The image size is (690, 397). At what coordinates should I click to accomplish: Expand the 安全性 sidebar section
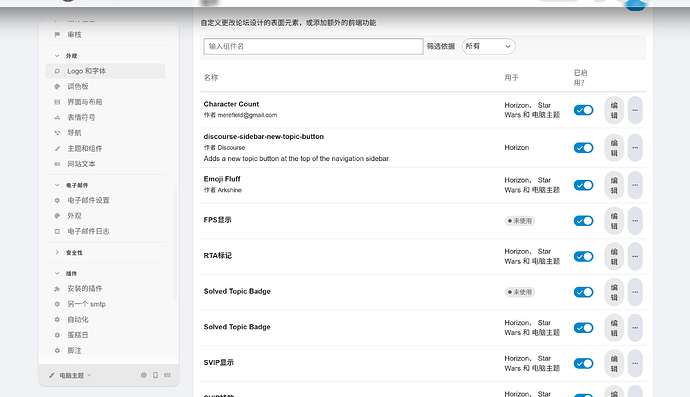point(57,253)
